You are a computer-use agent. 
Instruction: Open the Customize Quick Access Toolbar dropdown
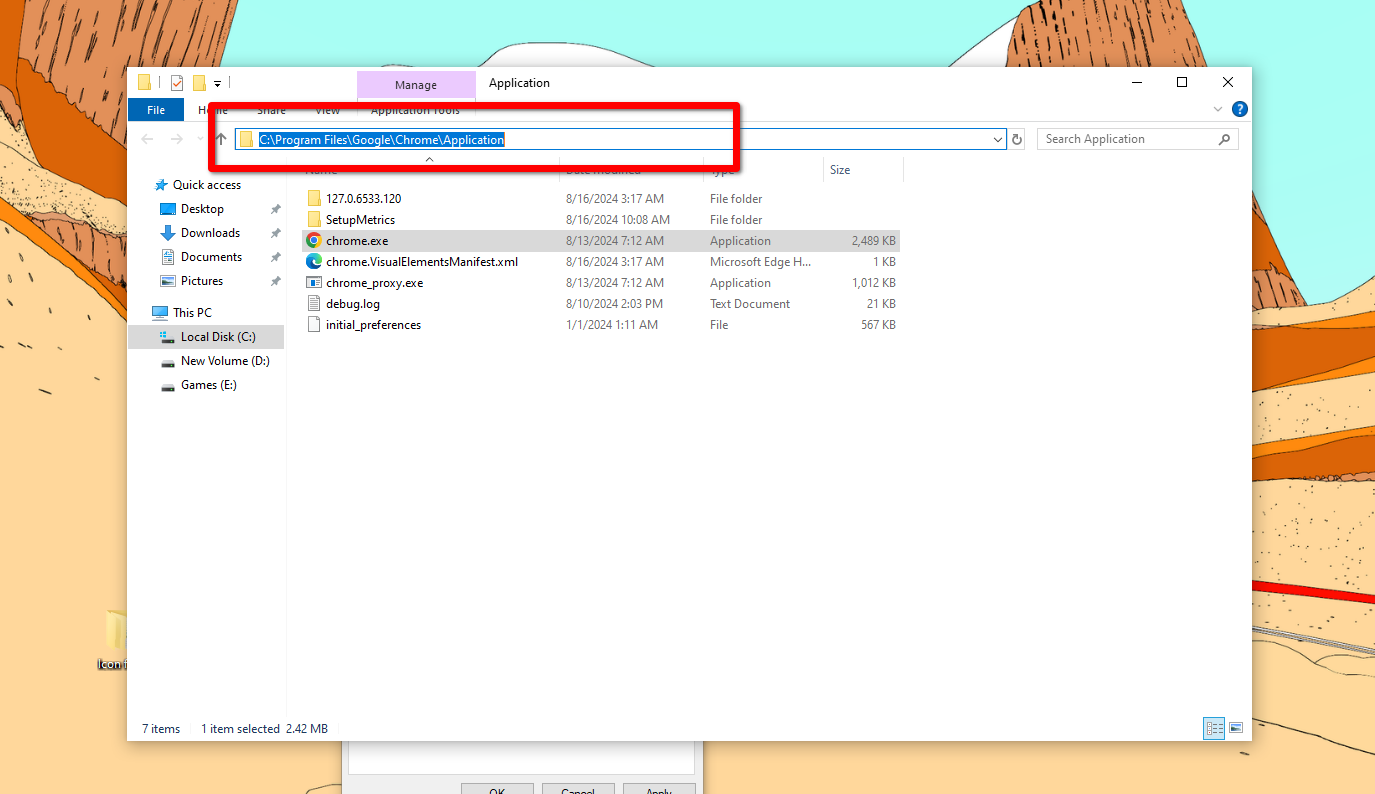tap(217, 84)
